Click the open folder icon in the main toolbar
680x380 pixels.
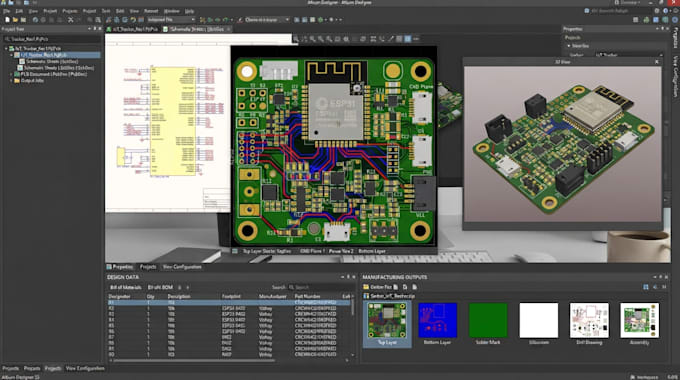(x=15, y=20)
